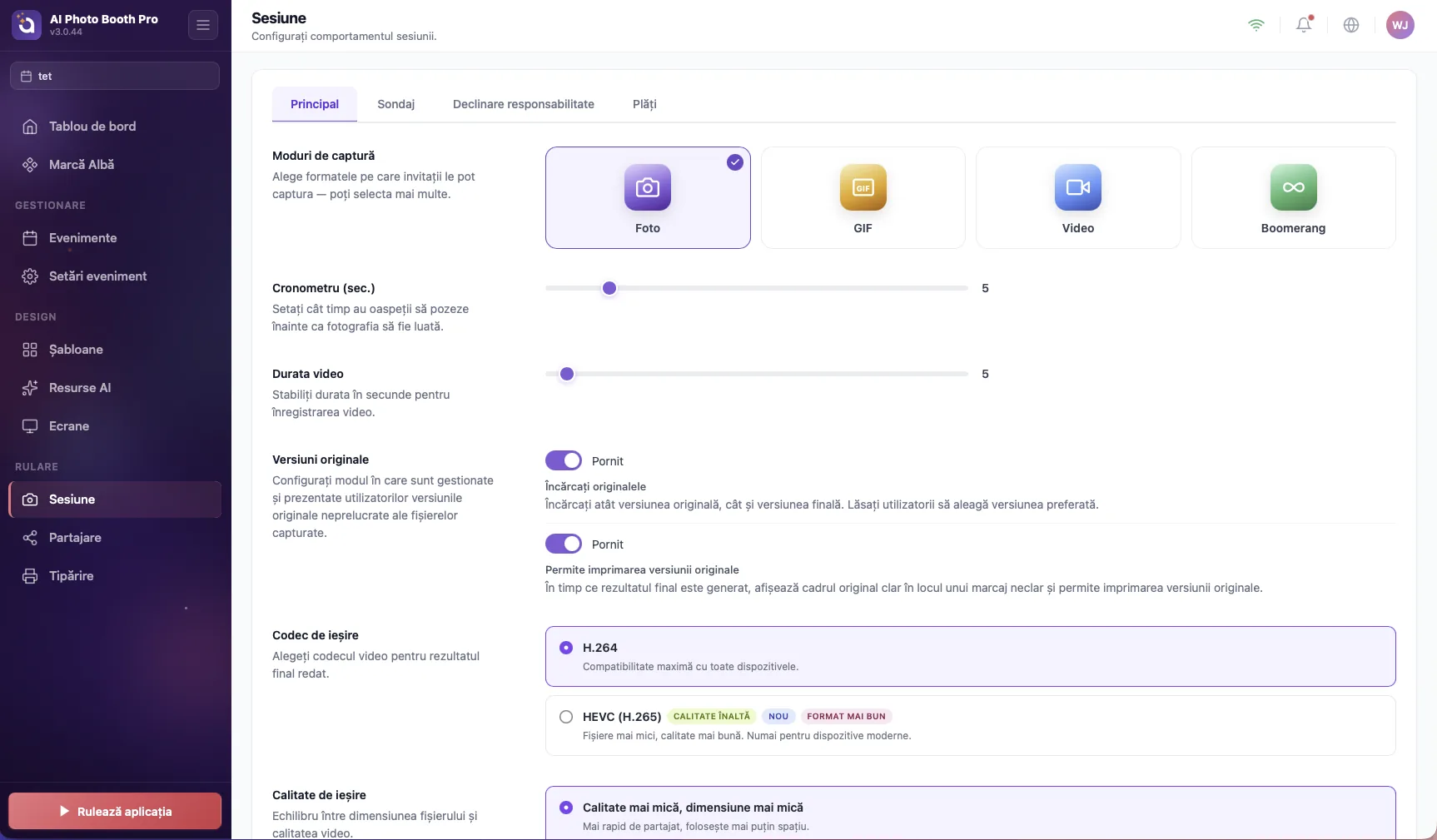Collapse sidebar with the hamburger button
The width and height of the screenshot is (1437, 840).
(203, 25)
